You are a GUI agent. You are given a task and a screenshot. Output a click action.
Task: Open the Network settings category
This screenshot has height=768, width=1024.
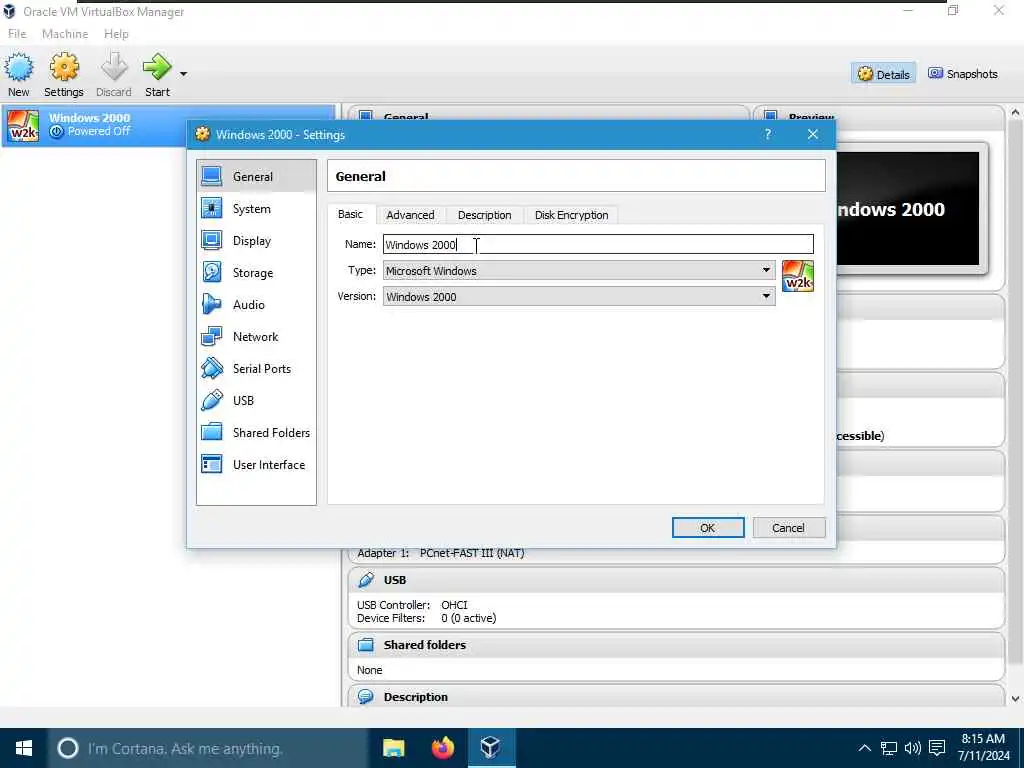pos(256,336)
